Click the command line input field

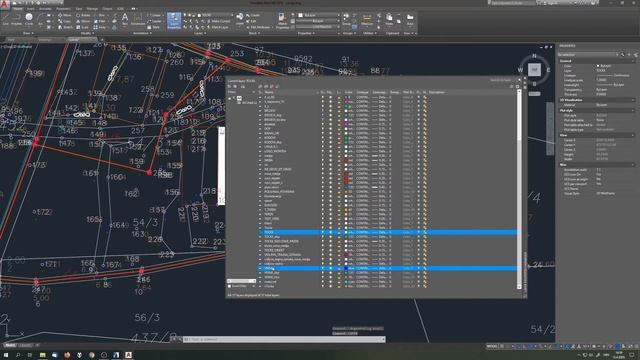(284, 339)
